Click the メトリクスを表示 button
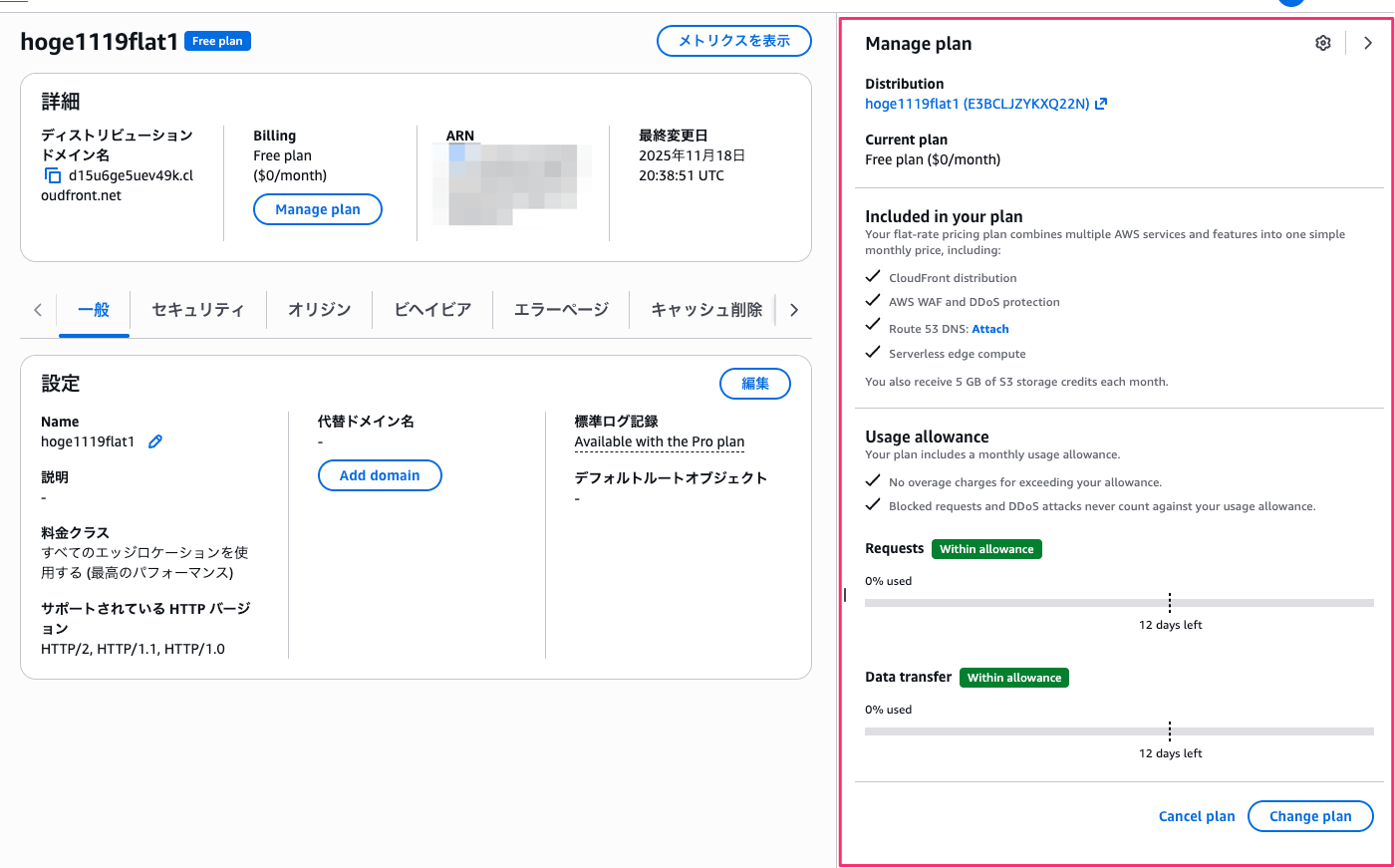The width and height of the screenshot is (1395, 868). 733,41
